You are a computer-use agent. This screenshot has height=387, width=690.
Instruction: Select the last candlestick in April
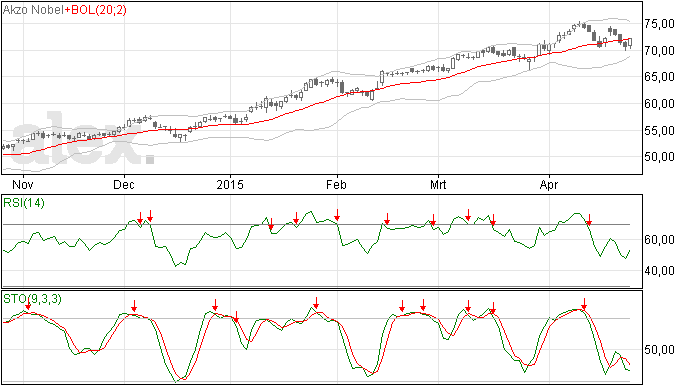coord(630,43)
